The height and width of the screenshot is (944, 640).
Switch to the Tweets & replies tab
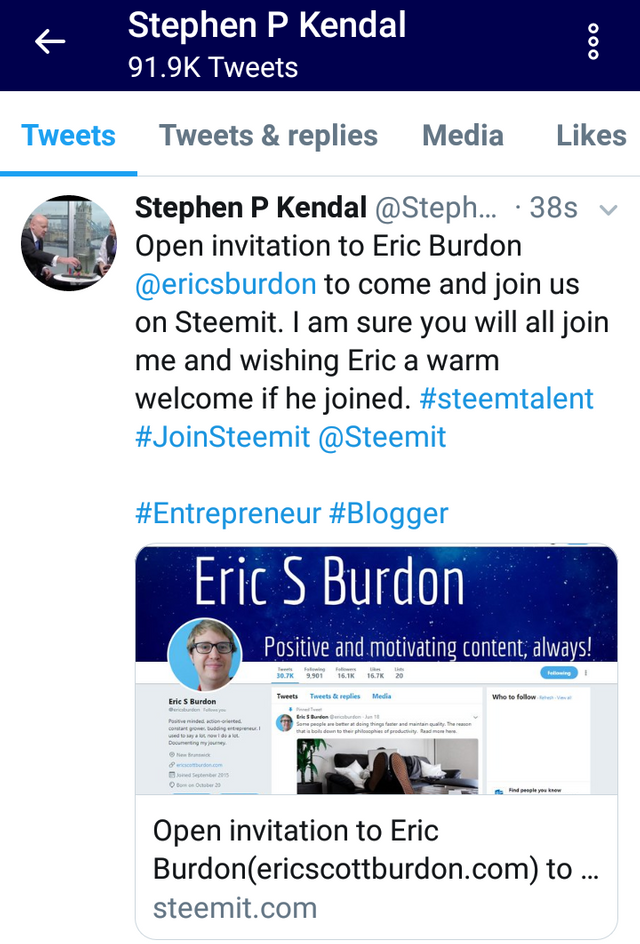268,136
